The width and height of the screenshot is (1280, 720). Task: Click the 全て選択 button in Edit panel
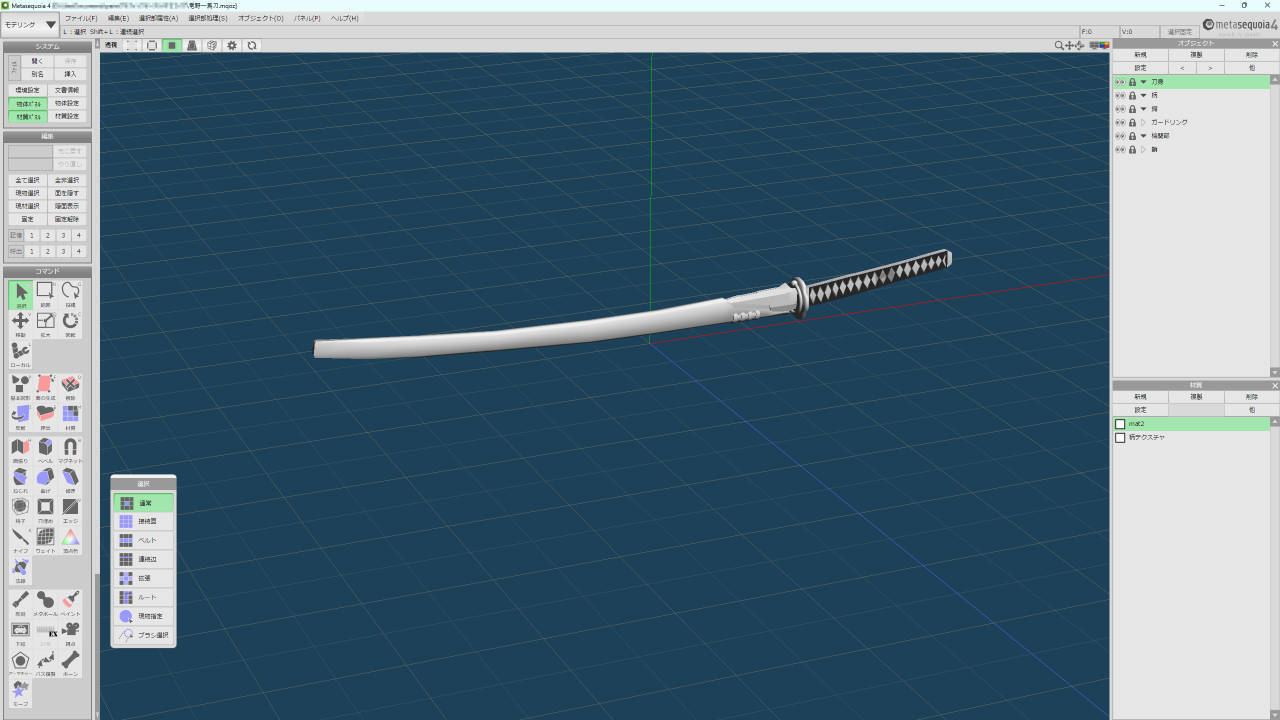(x=28, y=180)
